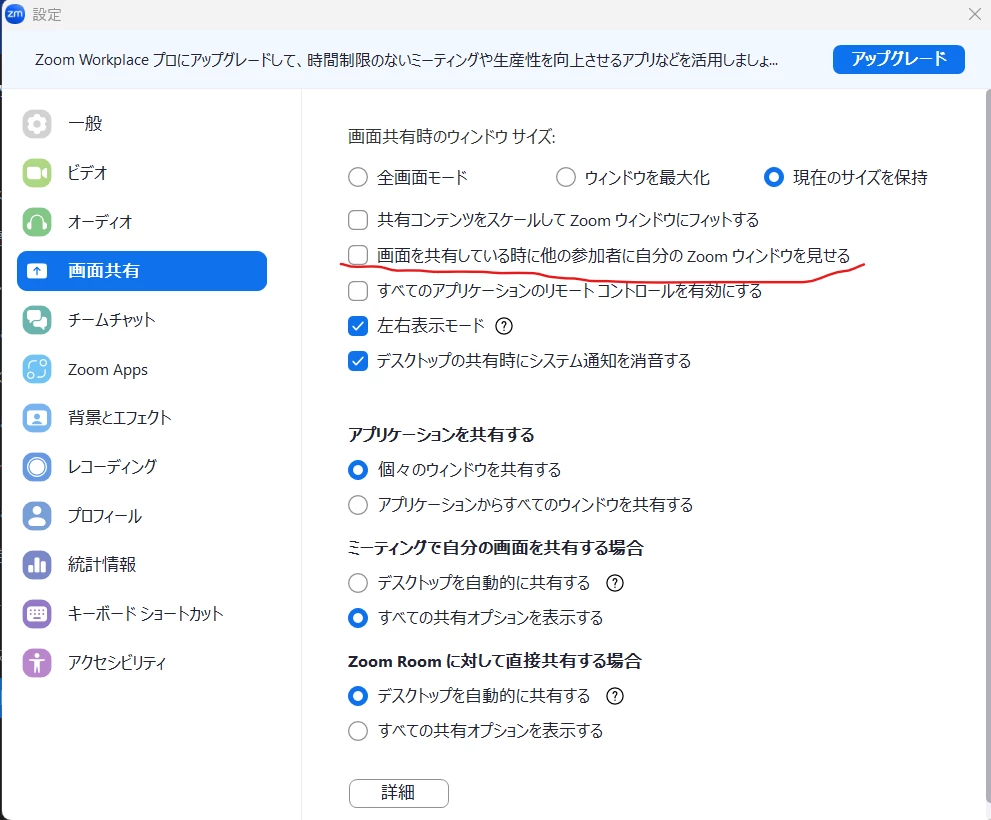Uncheck デスクトップの共有時にシステム通知を消音する checkbox
Screen dimensions: 991x820
(358, 361)
